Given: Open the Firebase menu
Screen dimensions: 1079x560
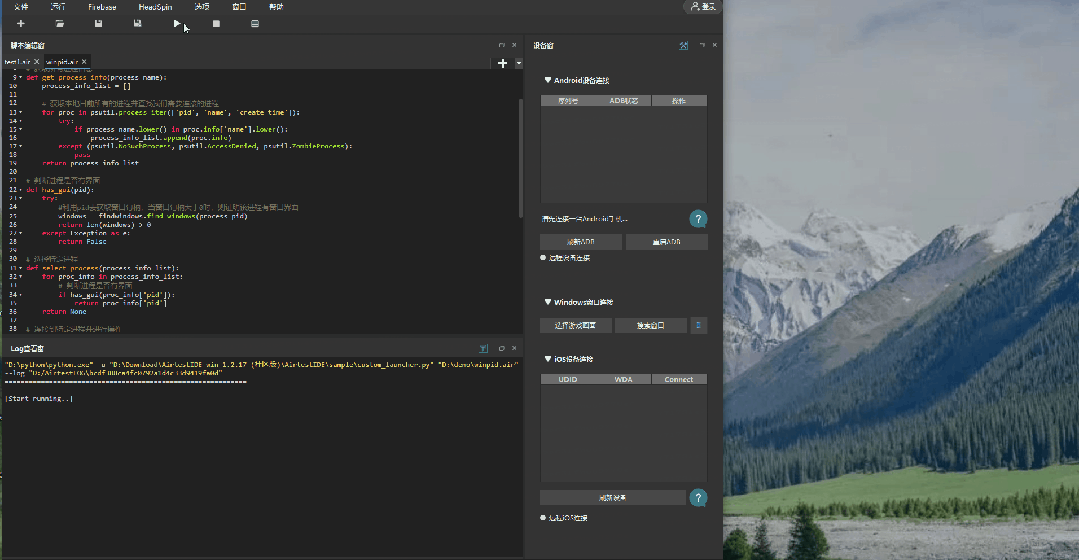Looking at the screenshot, I should tap(102, 7).
